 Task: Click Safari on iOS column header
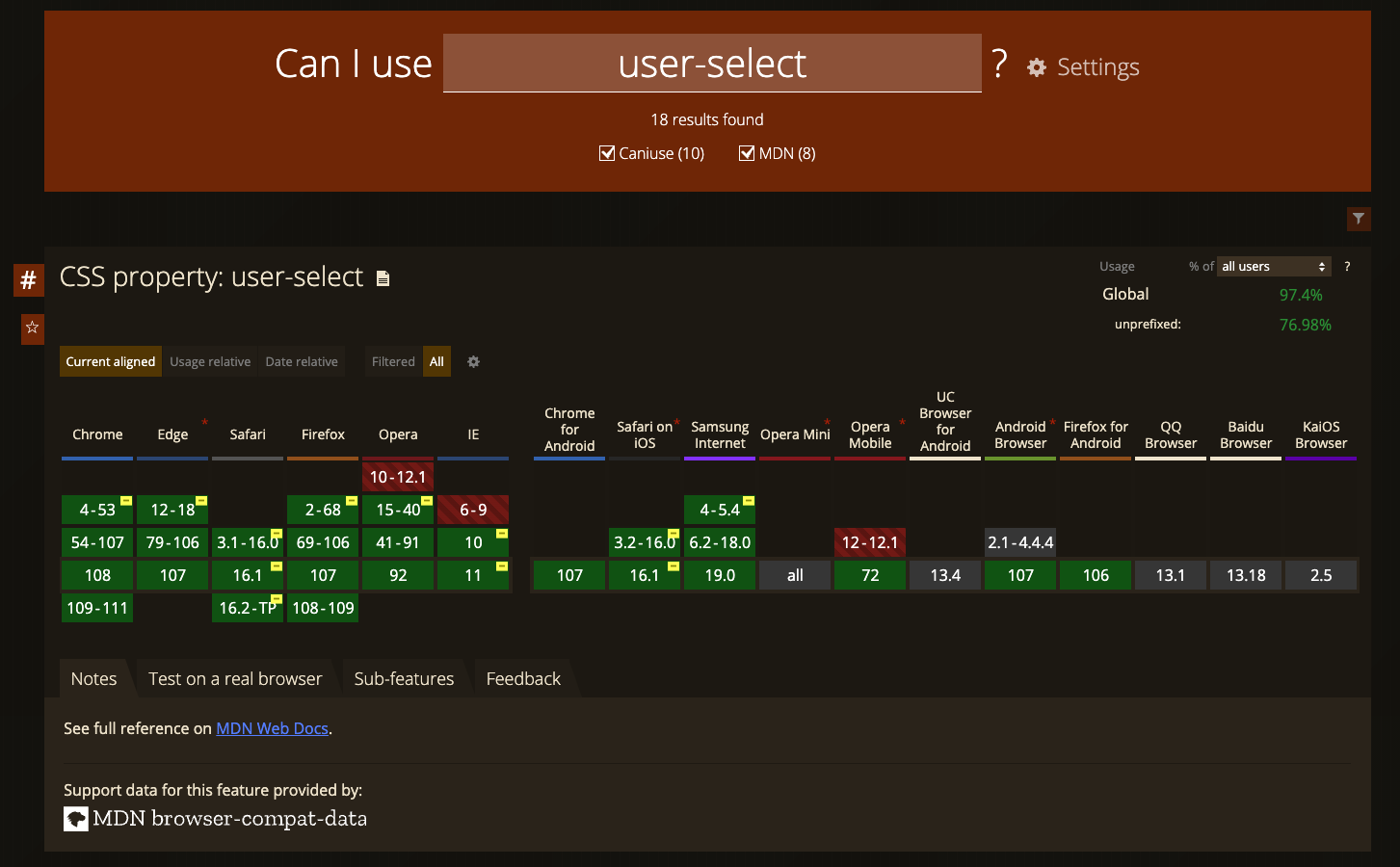point(645,434)
